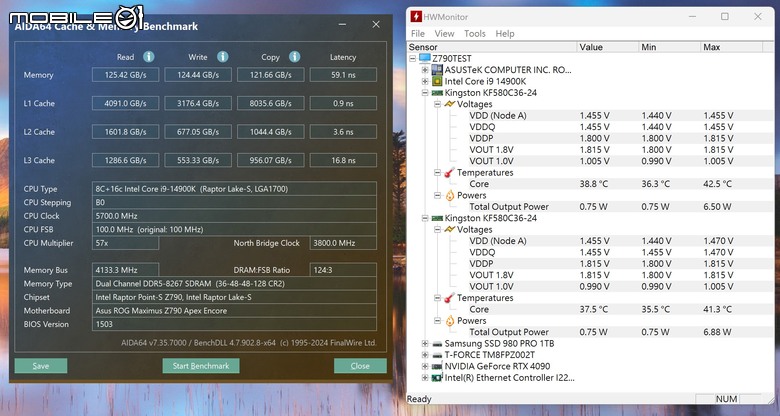Select the Memory Latency 59.1 ns field
Image resolution: width=780 pixels, height=416 pixels.
343,75
